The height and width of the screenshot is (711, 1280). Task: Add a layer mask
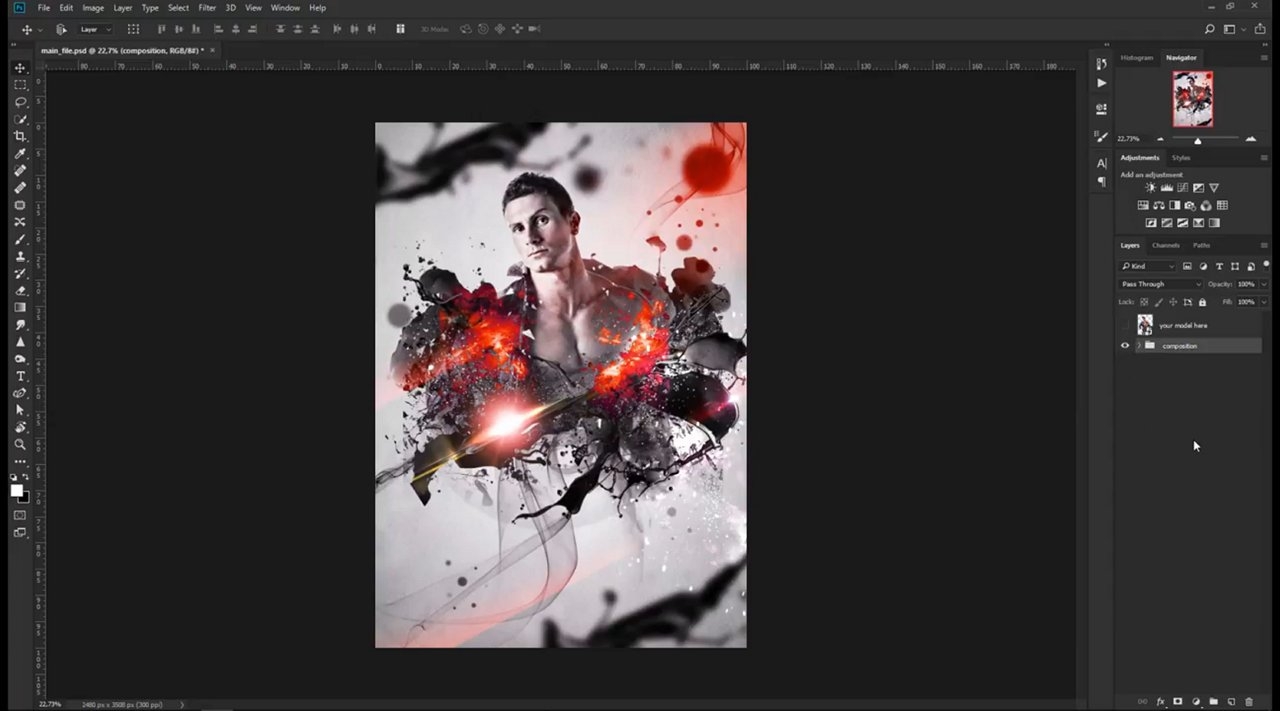(1178, 702)
